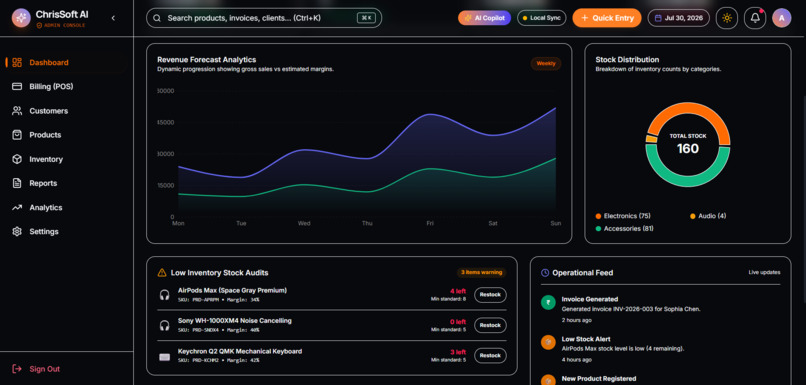Focus the search products, invoices, clients field

point(264,18)
